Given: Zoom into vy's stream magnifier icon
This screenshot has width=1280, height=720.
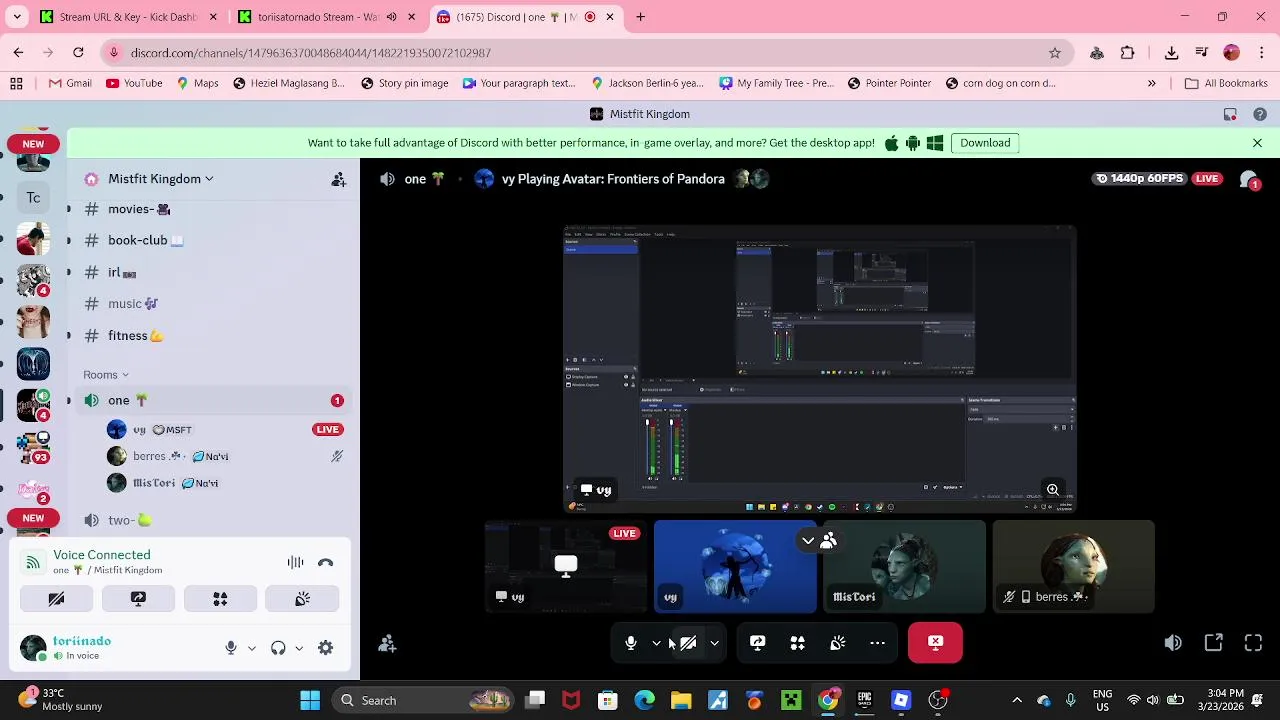Looking at the screenshot, I should pos(1052,490).
